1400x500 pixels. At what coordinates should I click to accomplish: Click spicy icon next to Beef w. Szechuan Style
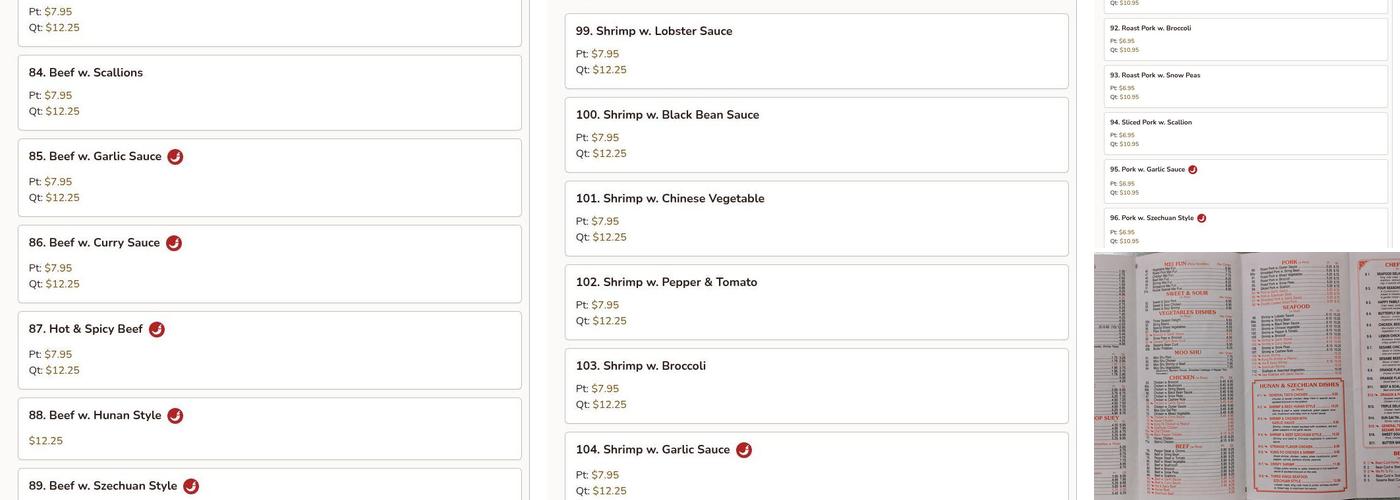(x=191, y=486)
